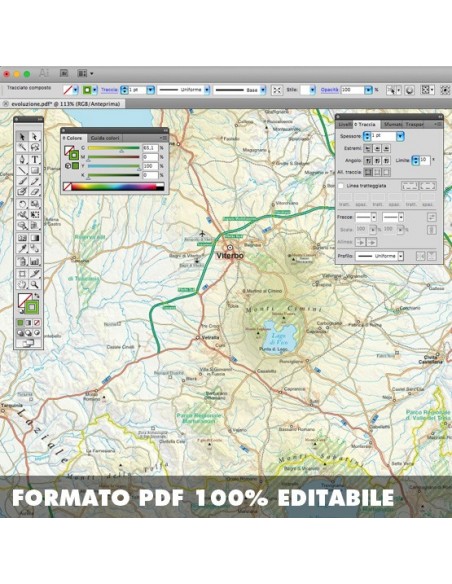Click the Limite value field

425,161
